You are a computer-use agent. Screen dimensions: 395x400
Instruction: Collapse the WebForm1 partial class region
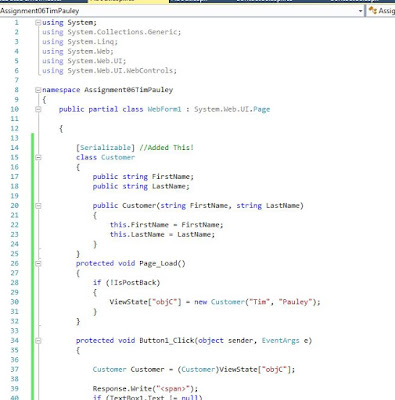38,109
